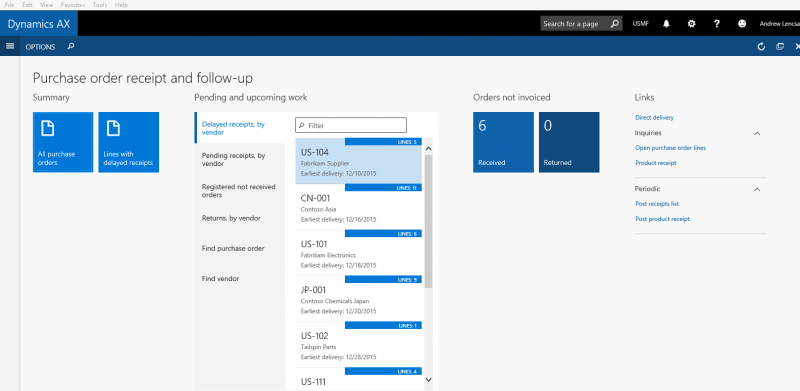Open the notifications bell
This screenshot has width=800, height=391.
(x=666, y=23)
